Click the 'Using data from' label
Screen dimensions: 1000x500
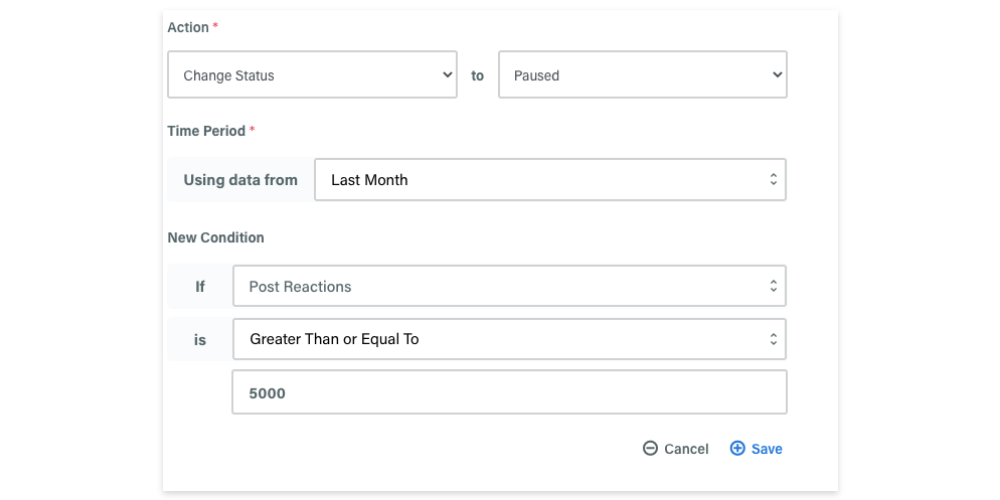click(x=240, y=180)
